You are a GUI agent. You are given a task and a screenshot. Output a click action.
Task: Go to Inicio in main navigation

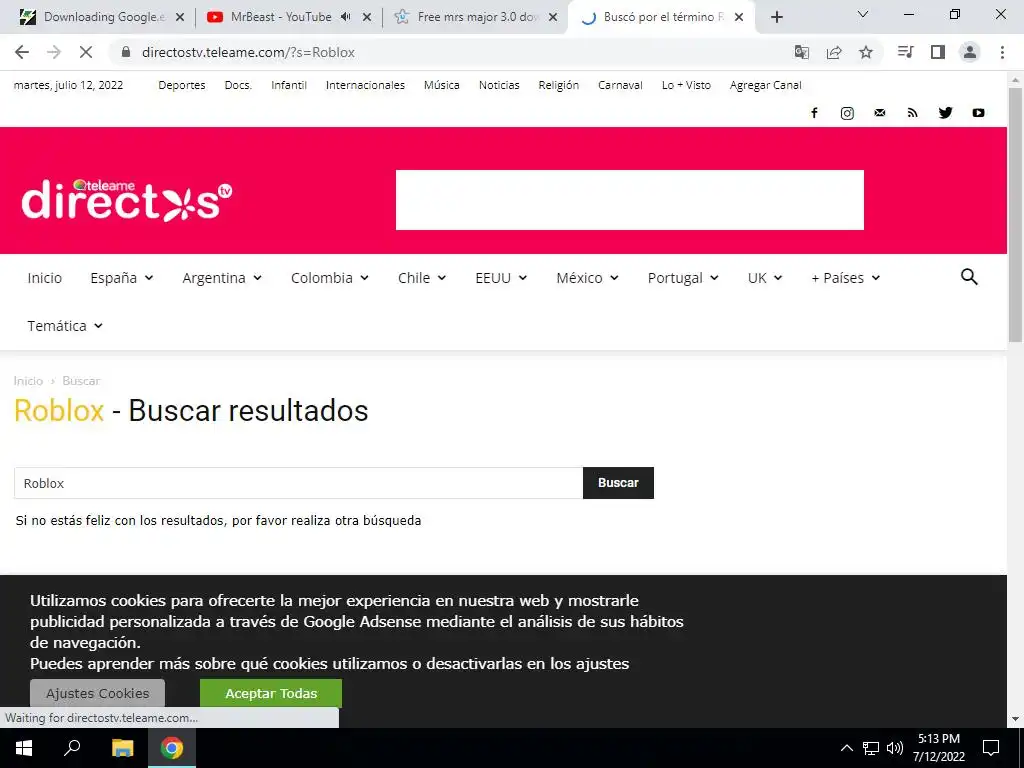[x=44, y=278]
